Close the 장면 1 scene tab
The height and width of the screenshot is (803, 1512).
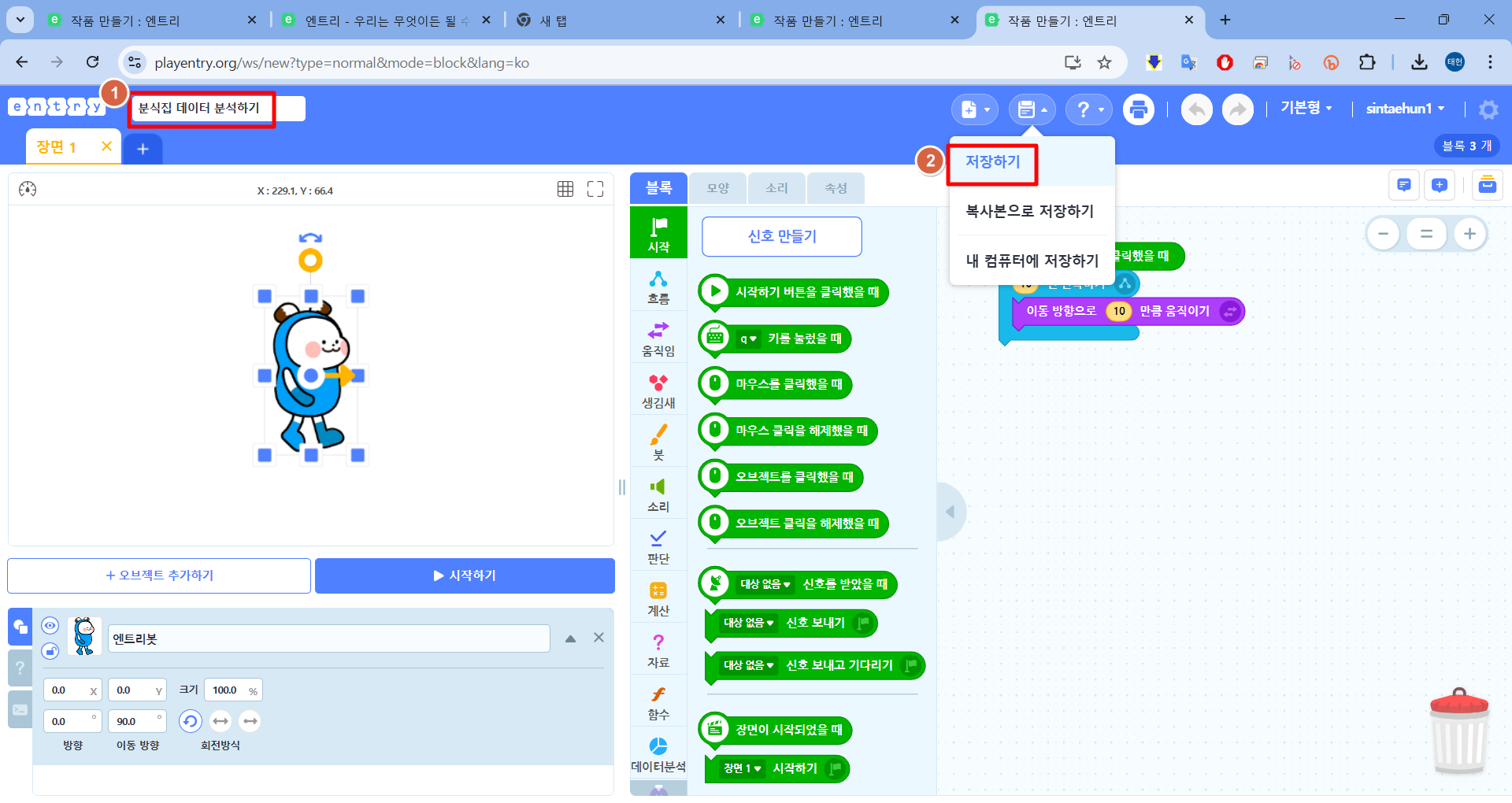point(106,146)
